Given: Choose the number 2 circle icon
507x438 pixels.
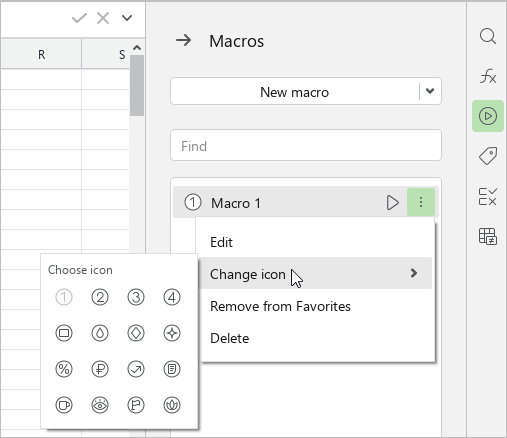Looking at the screenshot, I should (100, 297).
